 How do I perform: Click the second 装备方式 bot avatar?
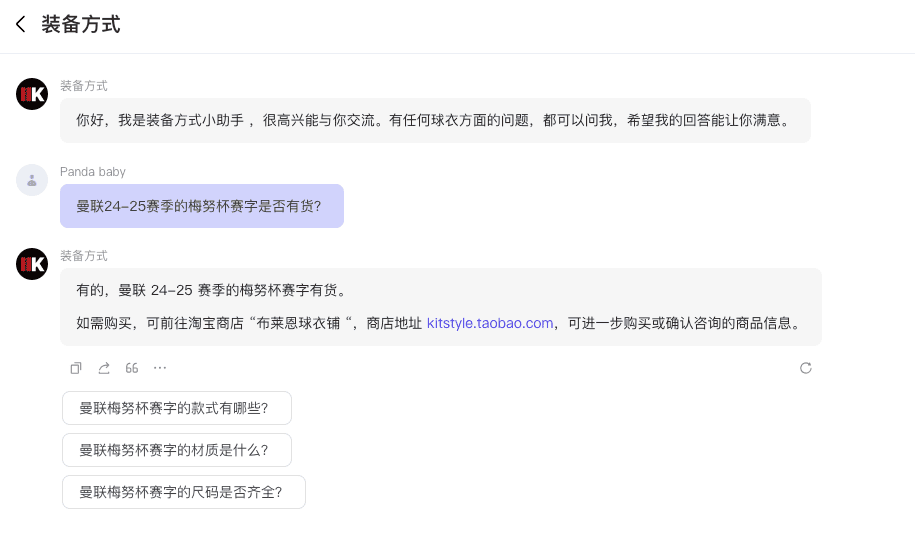pos(32,264)
